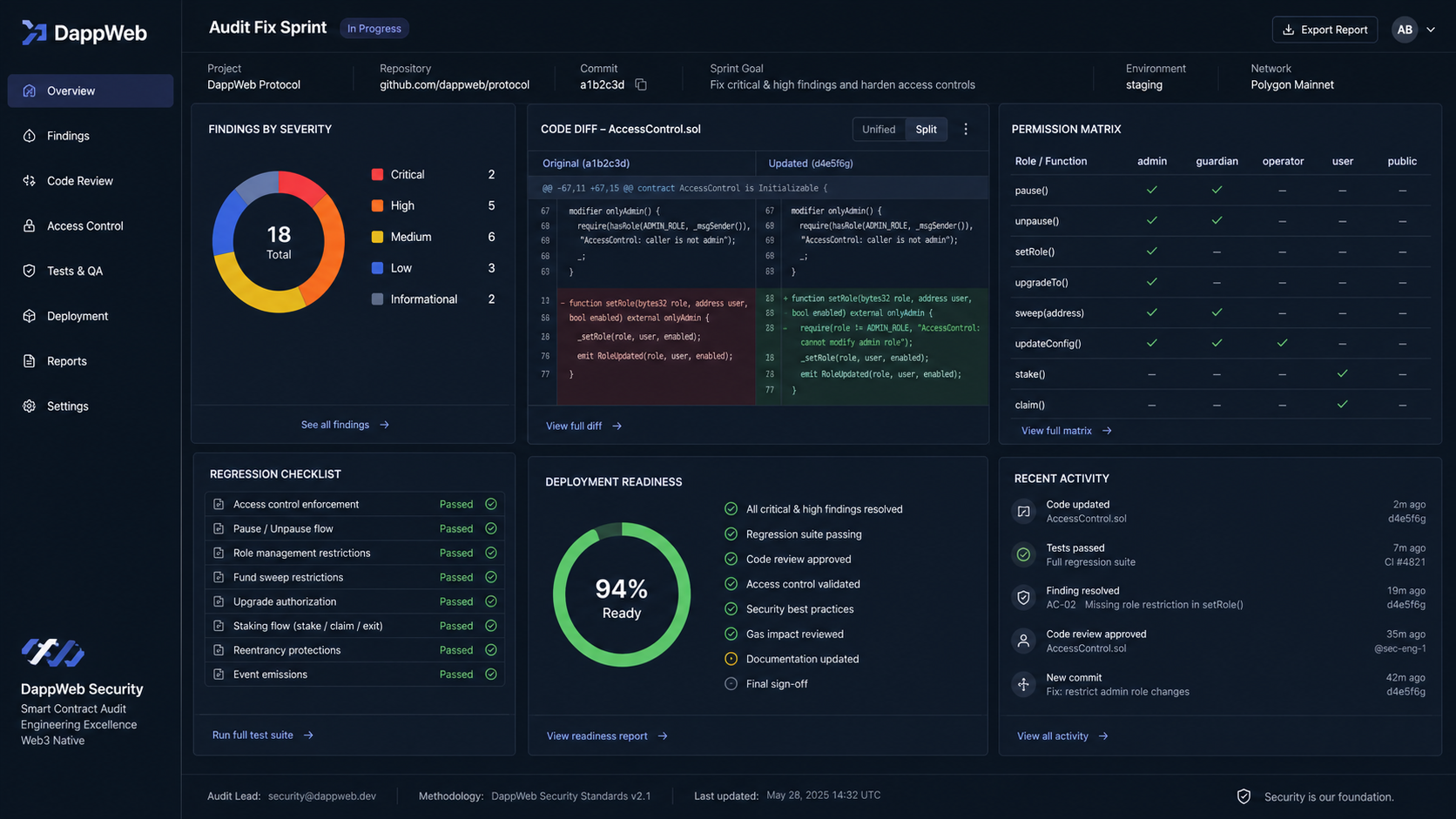The image size is (1456, 819).
Task: Click the footer security shield icon
Action: [x=1244, y=796]
